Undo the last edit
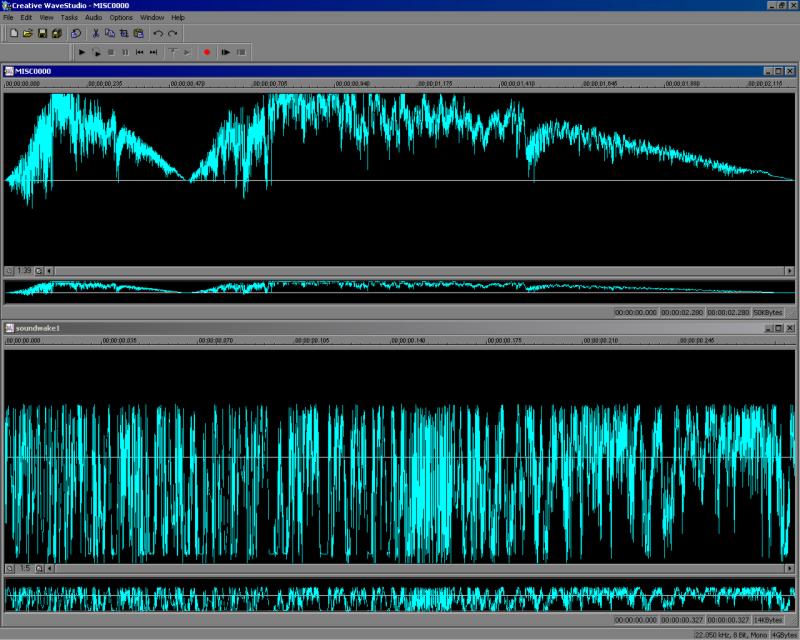This screenshot has height=640, width=800. (x=158, y=34)
